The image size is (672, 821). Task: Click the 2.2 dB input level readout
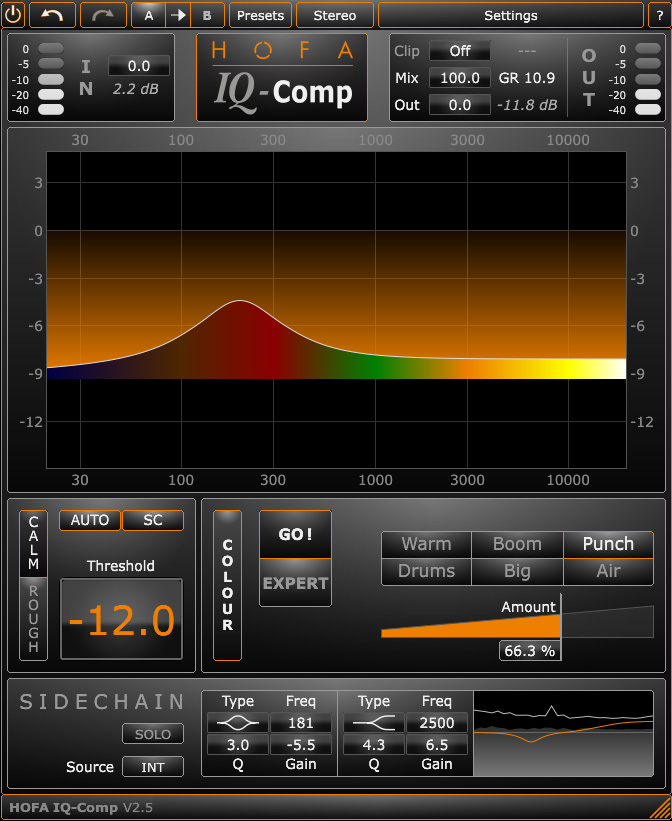(135, 89)
